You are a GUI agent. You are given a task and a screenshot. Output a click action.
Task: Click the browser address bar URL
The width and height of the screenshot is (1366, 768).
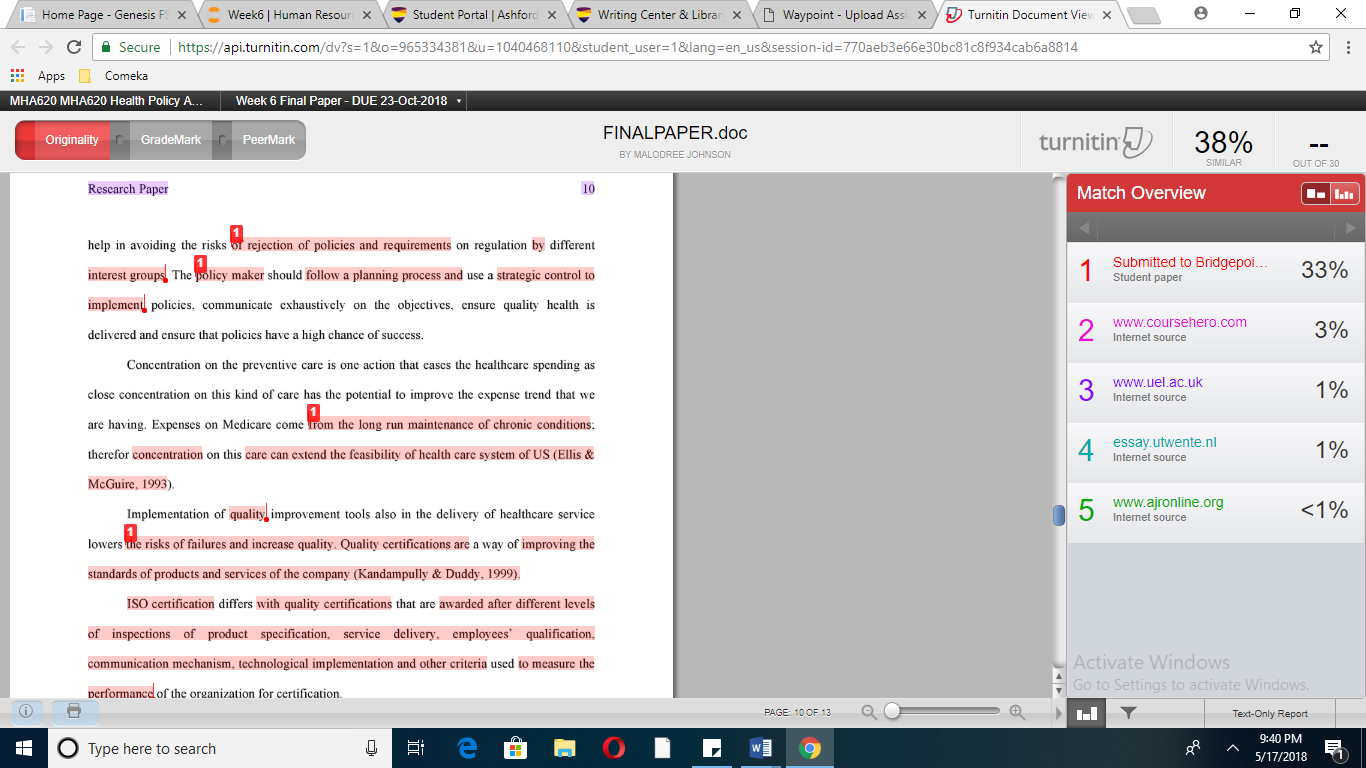628,47
